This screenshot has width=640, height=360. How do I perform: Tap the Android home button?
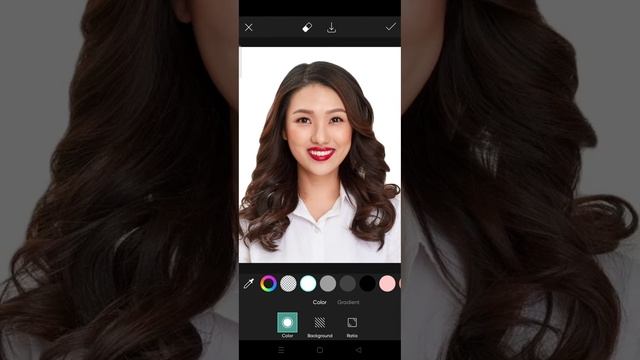(320, 350)
